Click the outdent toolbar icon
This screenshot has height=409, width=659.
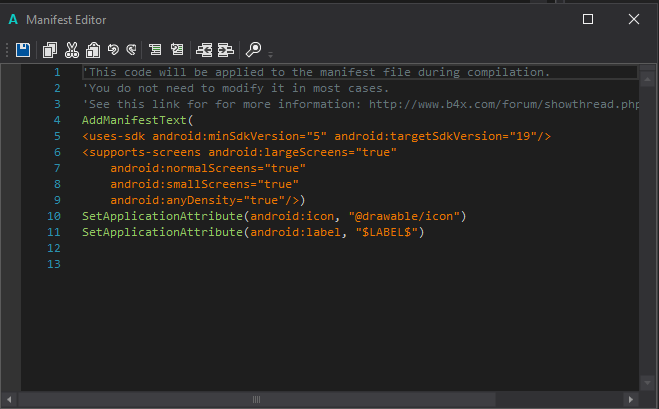coord(204,49)
